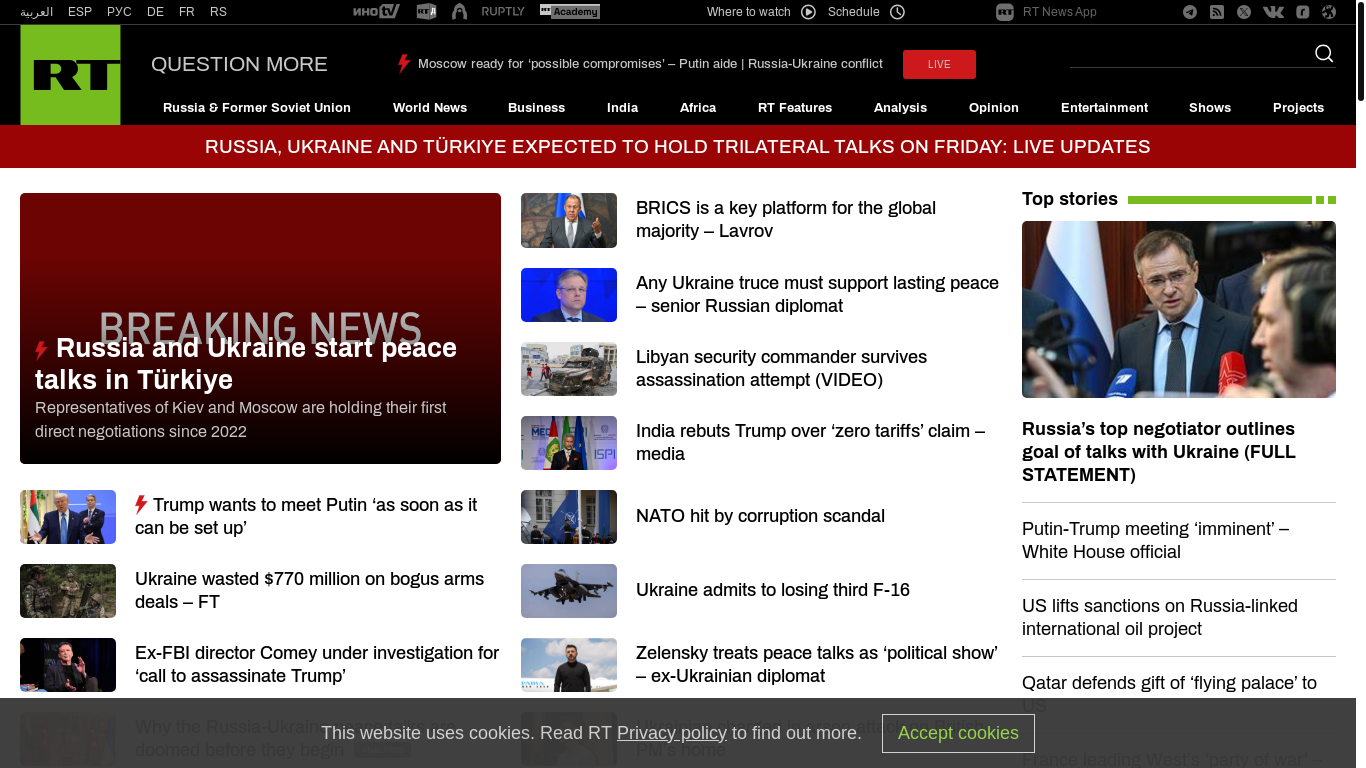This screenshot has height=768, width=1366.
Task: Switch to the РУС language edition
Action: [119, 12]
